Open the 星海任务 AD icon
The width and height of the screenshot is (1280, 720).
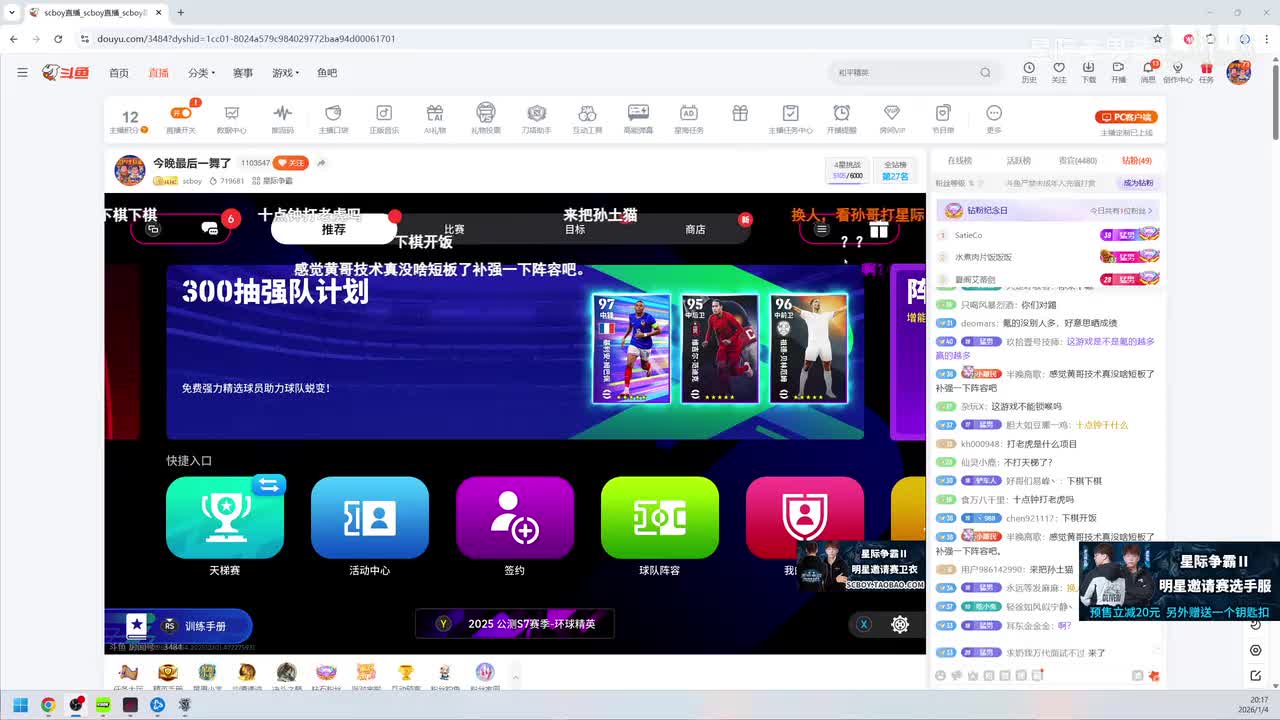[688, 118]
